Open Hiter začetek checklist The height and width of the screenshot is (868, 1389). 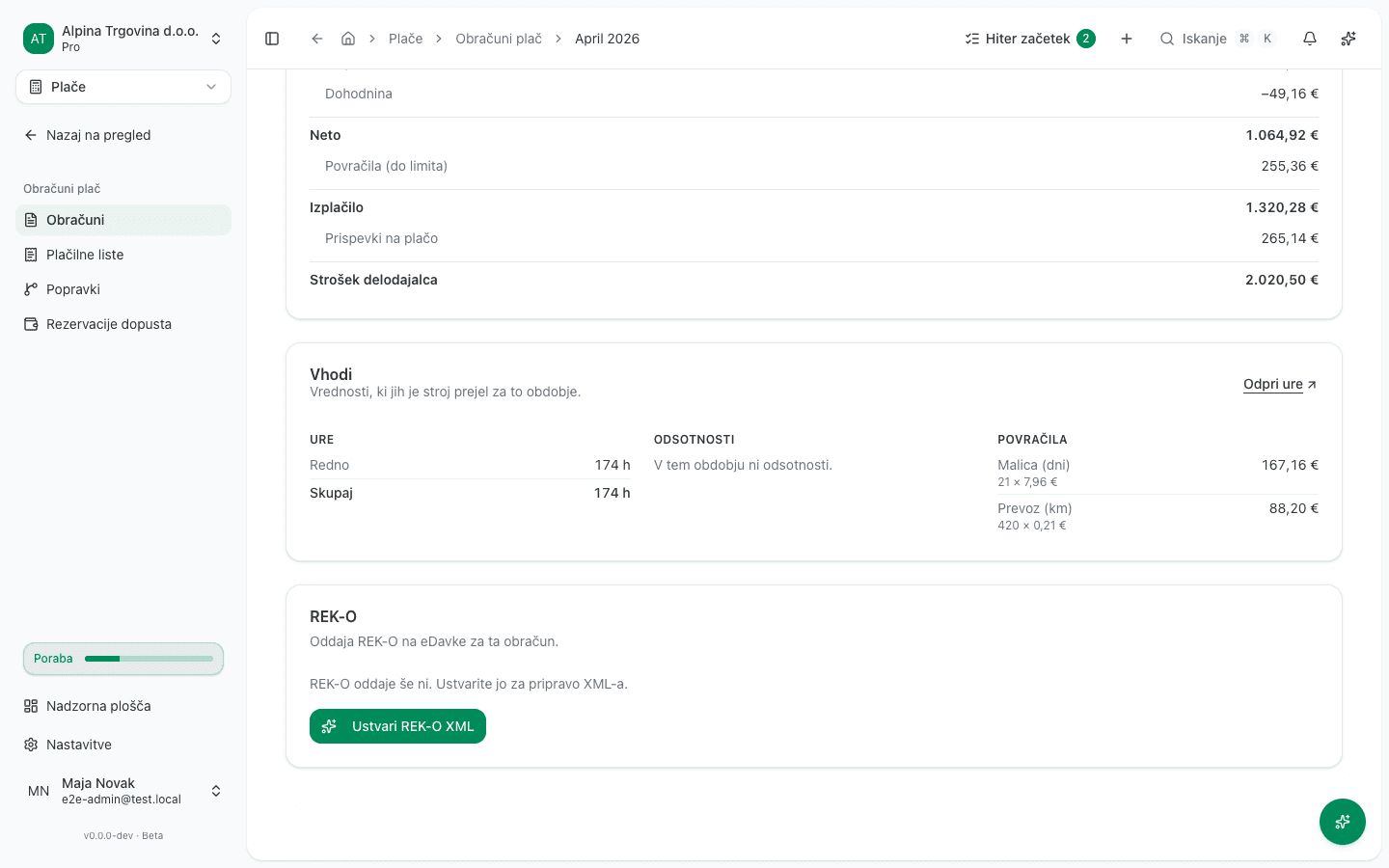click(1030, 39)
